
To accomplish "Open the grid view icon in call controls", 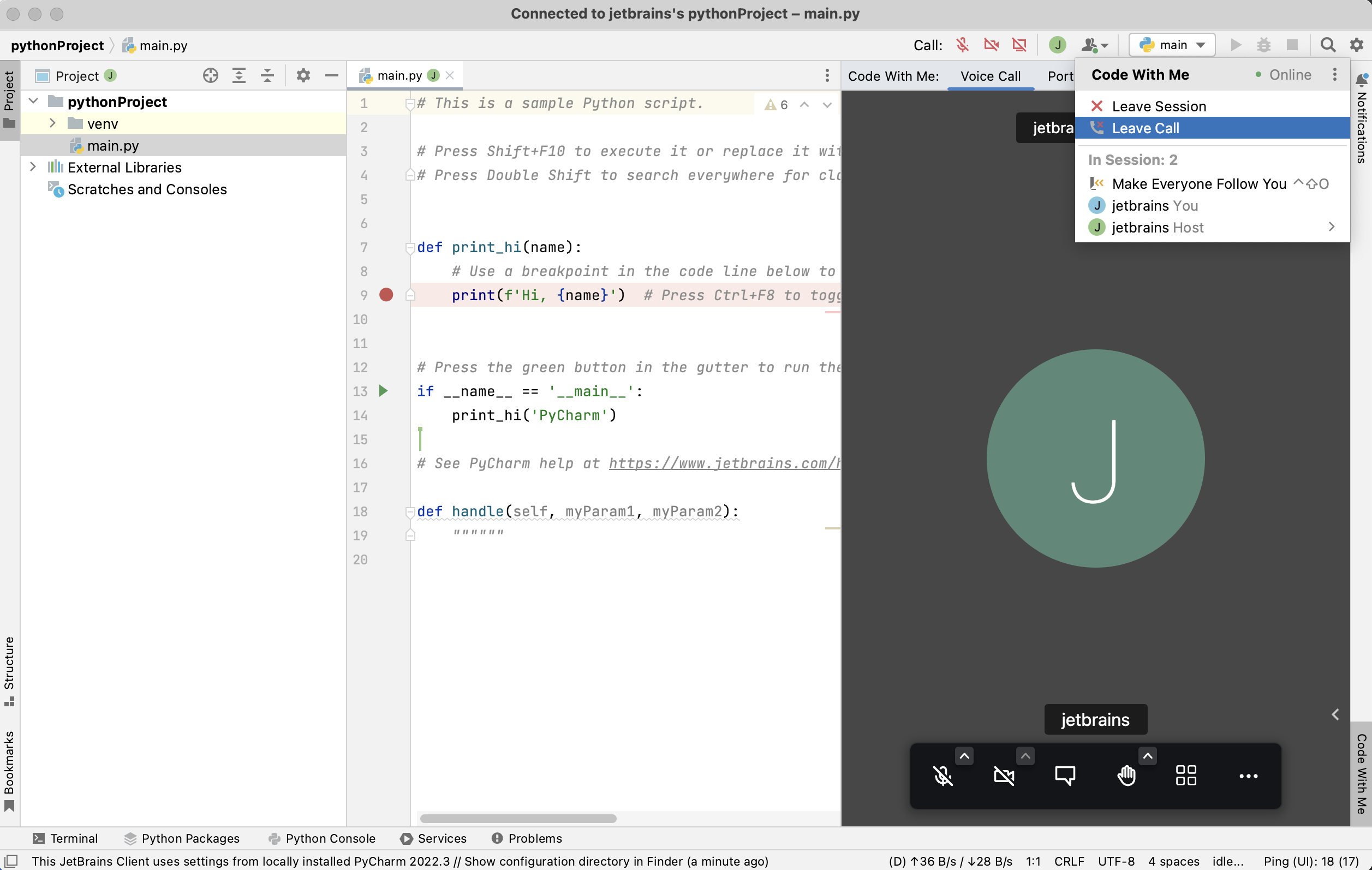I will click(1188, 776).
